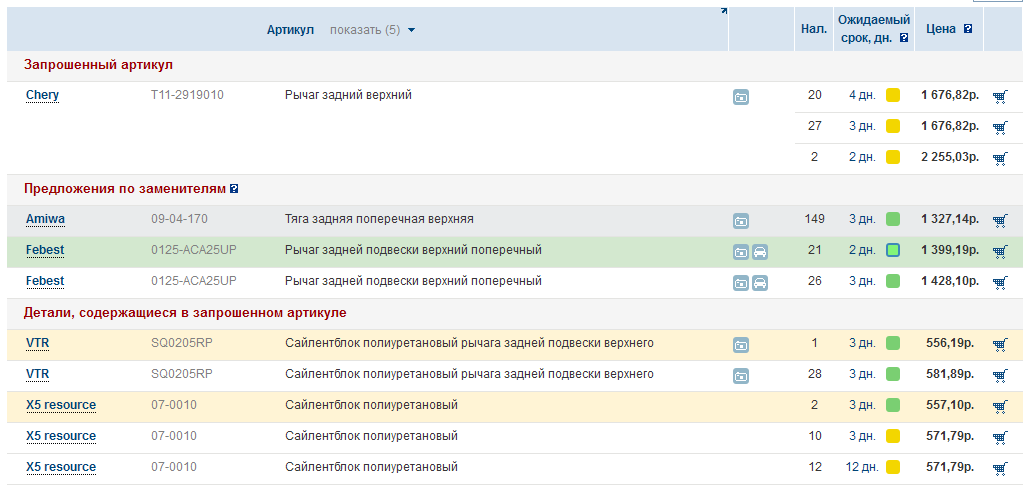
Task: Select description Рычаг задний верхний
Action: (x=348, y=95)
